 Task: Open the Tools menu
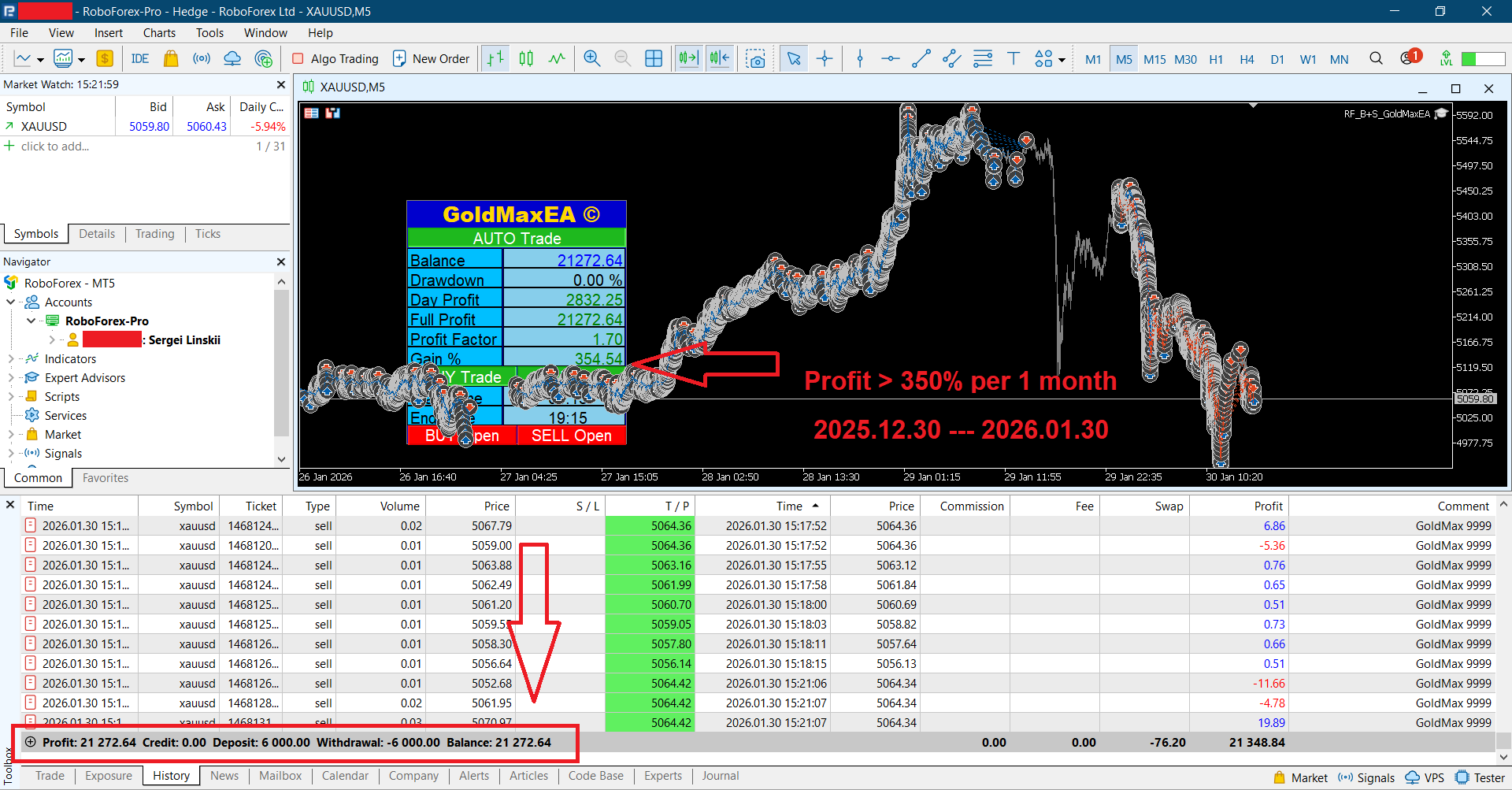point(209,32)
